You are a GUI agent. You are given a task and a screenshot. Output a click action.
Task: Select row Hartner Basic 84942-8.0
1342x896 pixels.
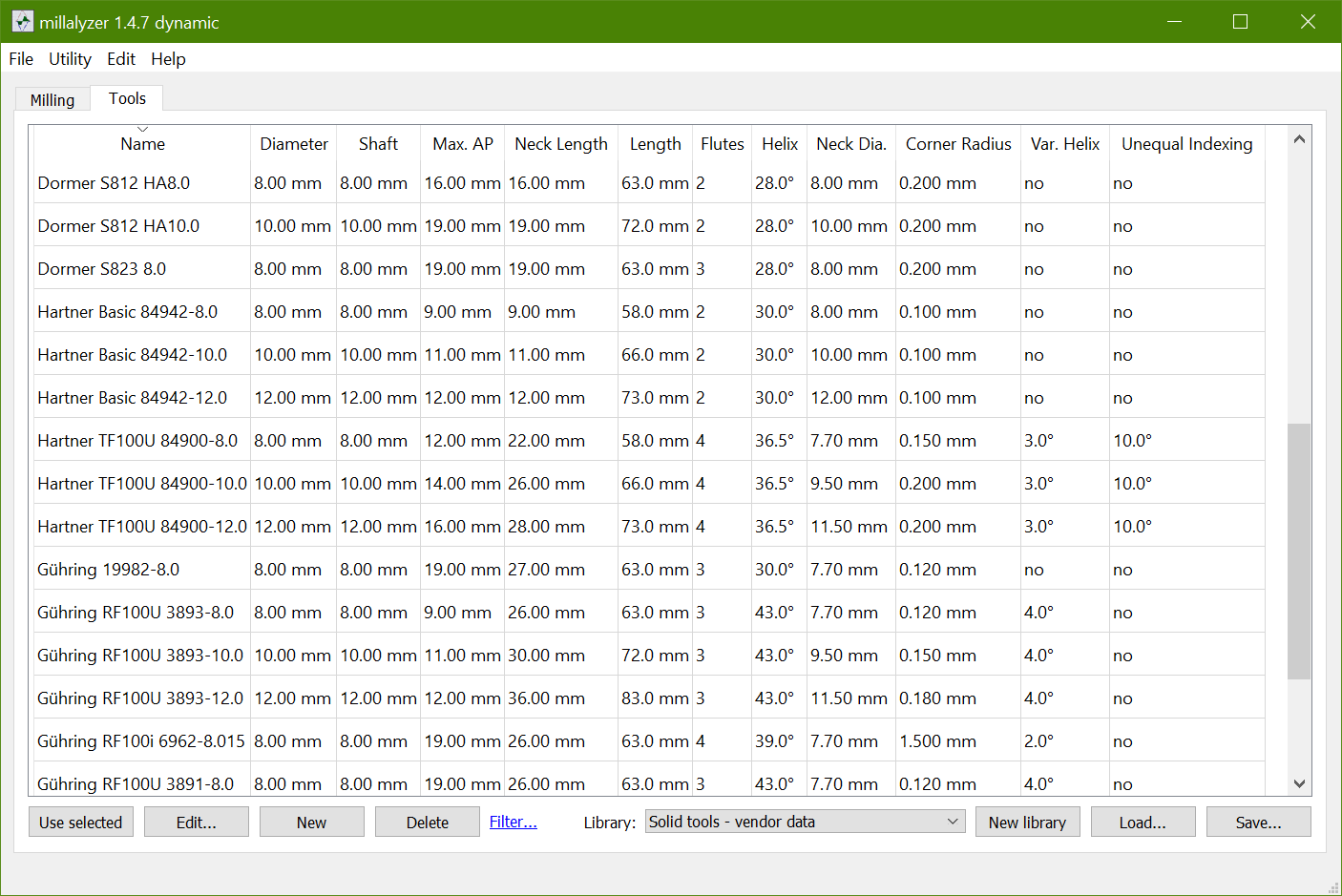(649, 311)
